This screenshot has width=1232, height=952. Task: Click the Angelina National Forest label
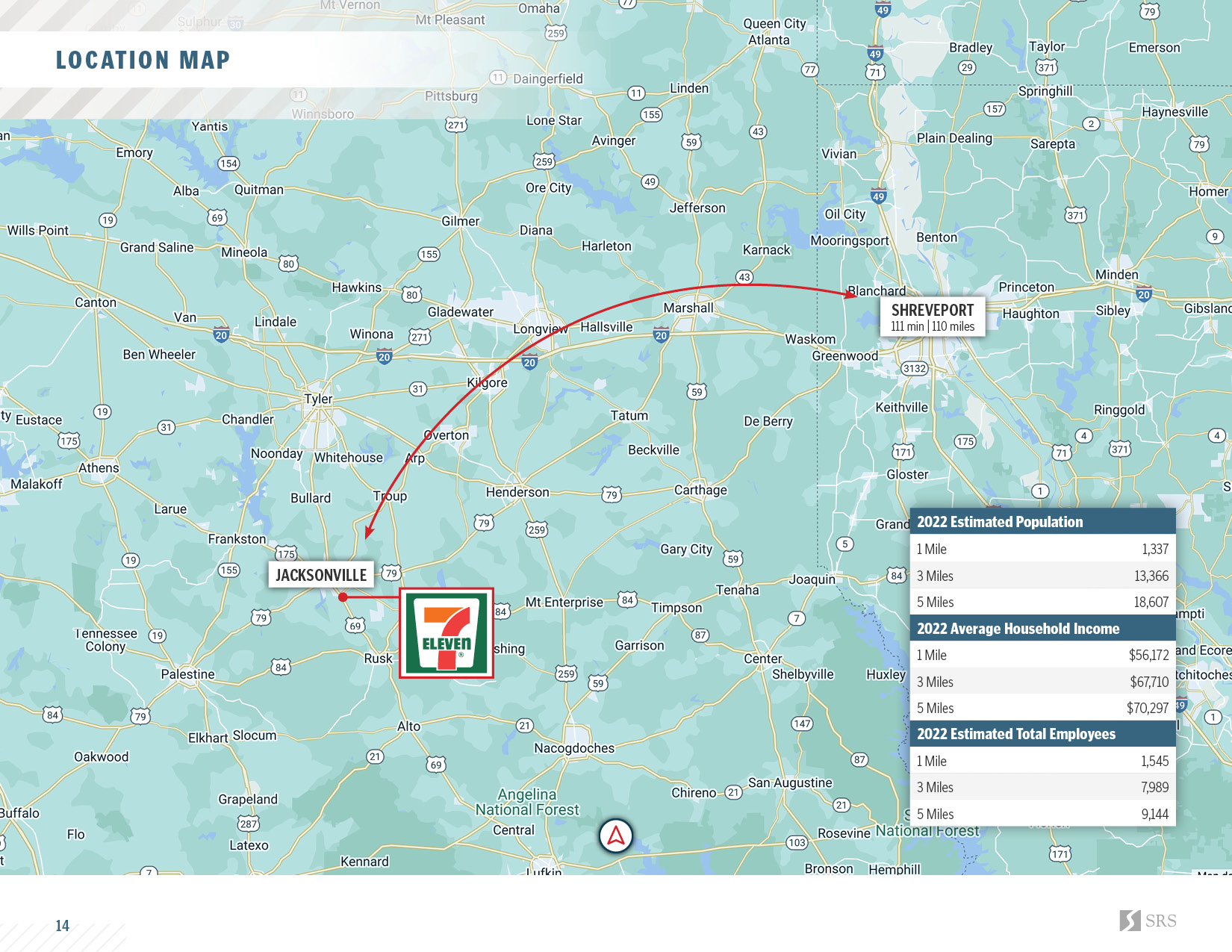(527, 802)
